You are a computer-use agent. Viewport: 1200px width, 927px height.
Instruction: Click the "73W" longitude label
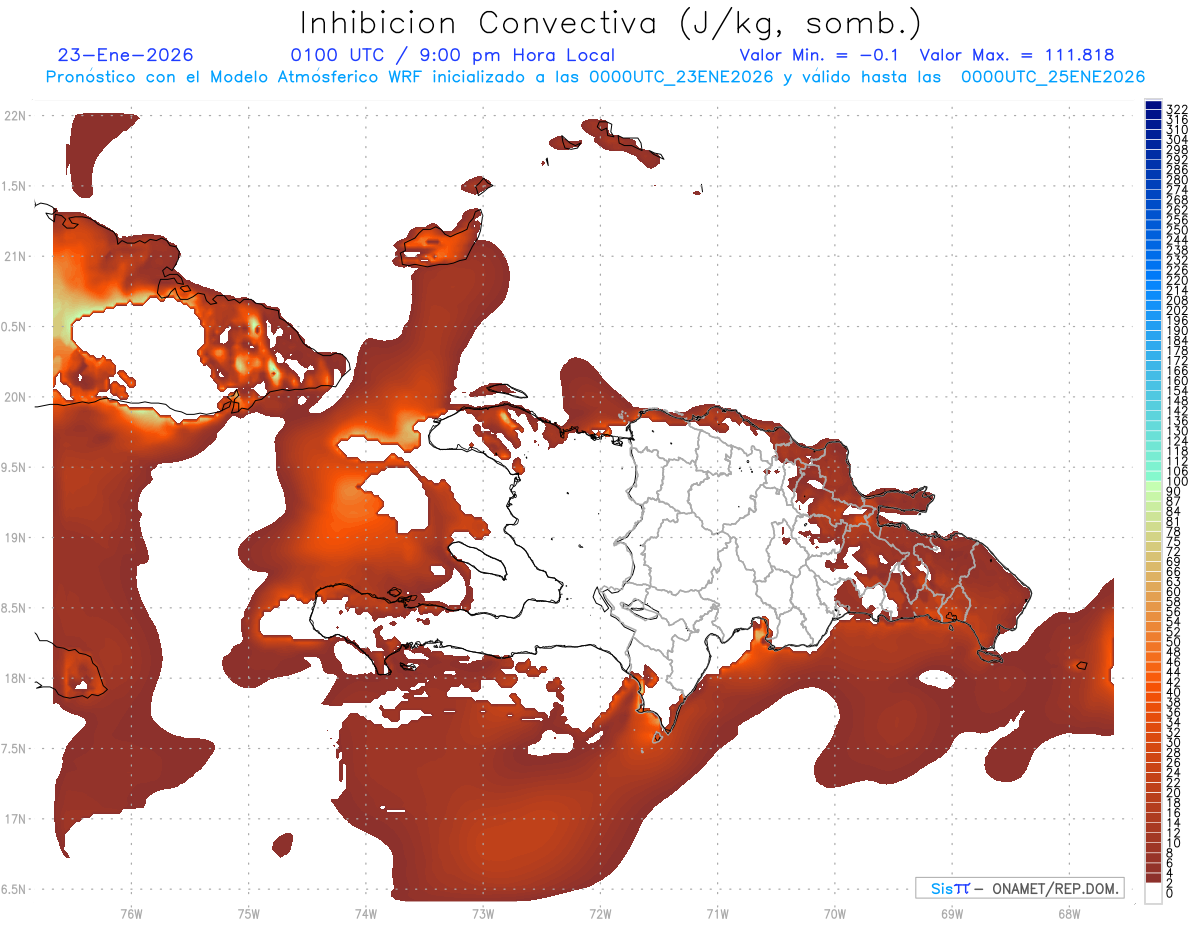point(483,913)
